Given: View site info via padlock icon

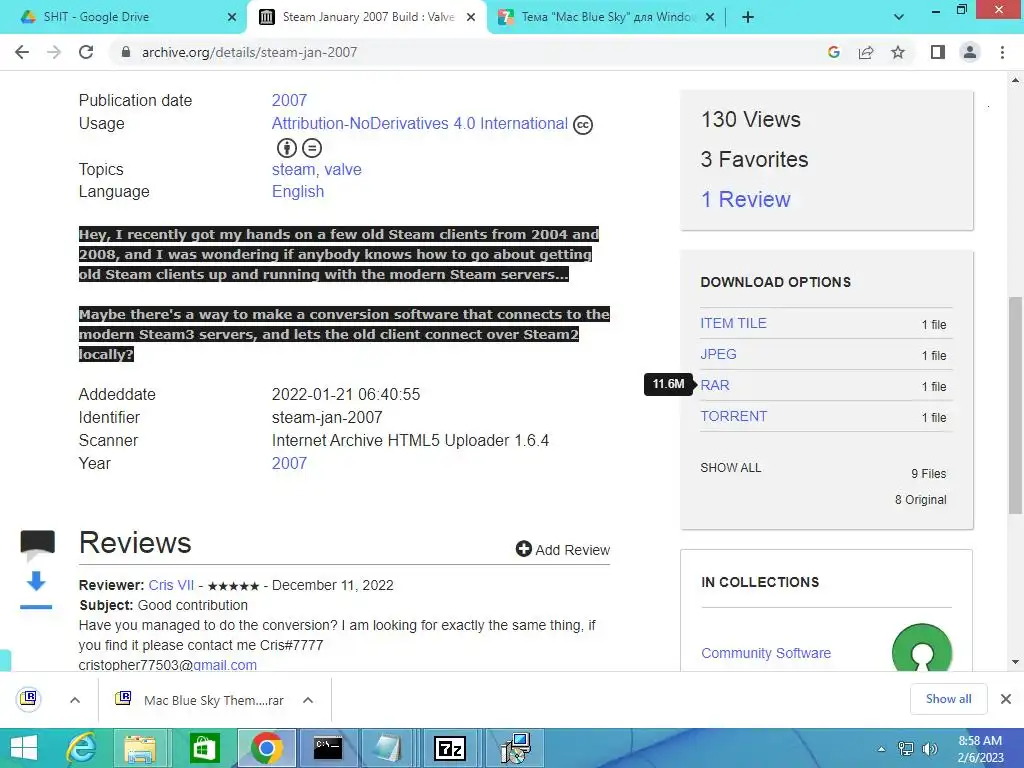Looking at the screenshot, I should [126, 52].
